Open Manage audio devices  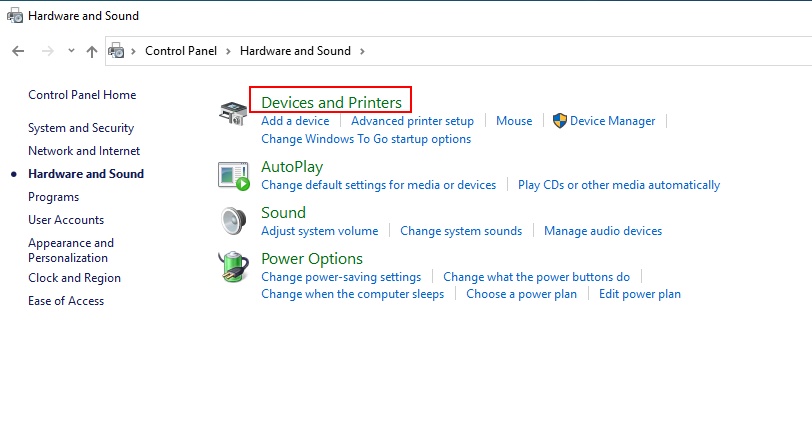click(x=603, y=231)
